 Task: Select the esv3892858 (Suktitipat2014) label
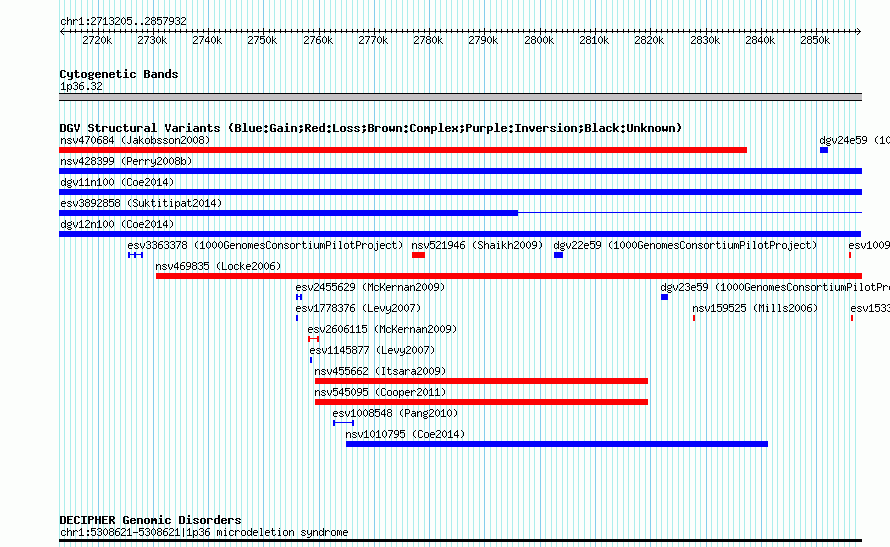click(x=141, y=203)
